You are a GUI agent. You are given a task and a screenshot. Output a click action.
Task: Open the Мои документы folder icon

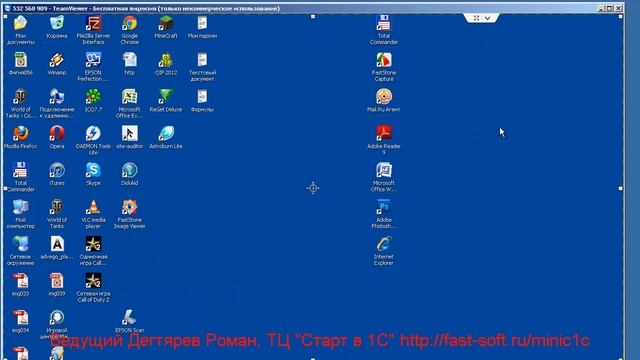pos(20,23)
